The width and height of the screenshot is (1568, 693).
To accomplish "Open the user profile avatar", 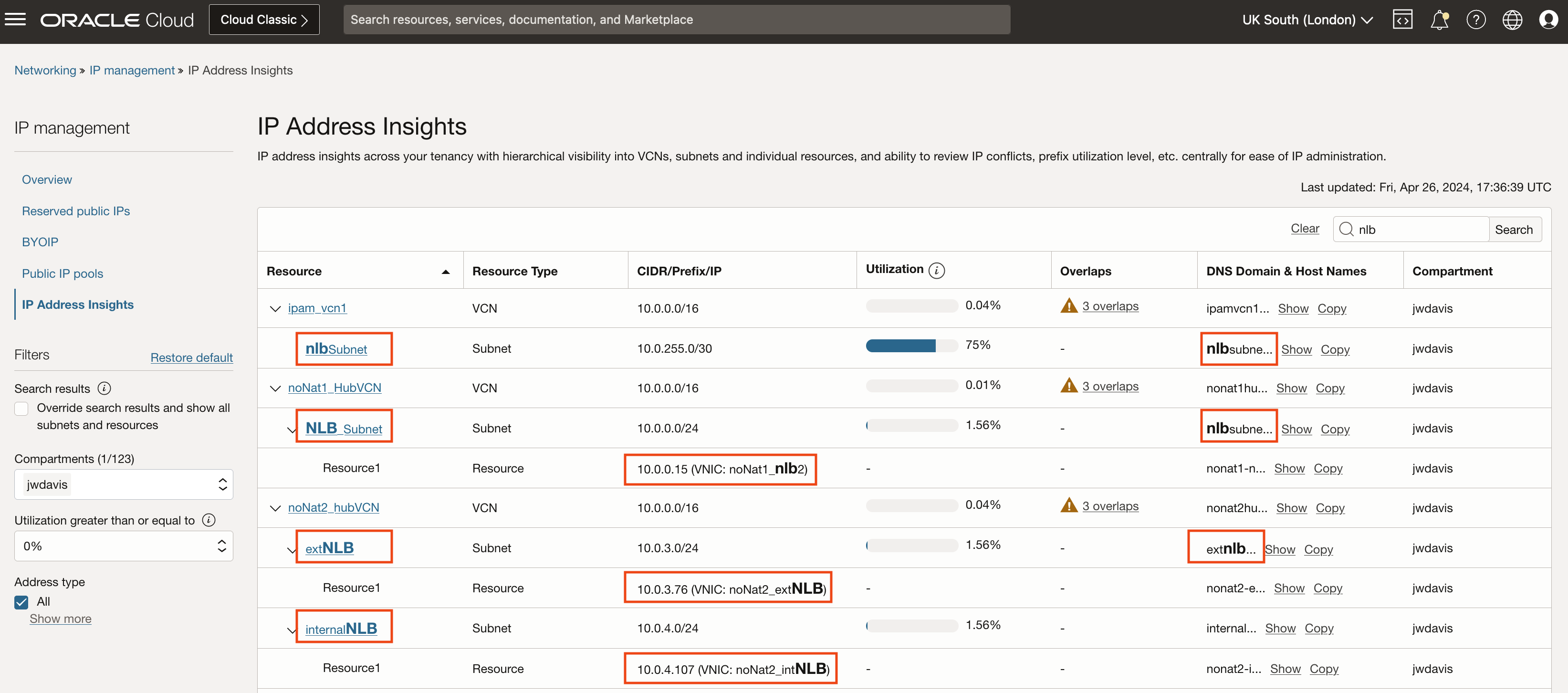I will coord(1549,19).
